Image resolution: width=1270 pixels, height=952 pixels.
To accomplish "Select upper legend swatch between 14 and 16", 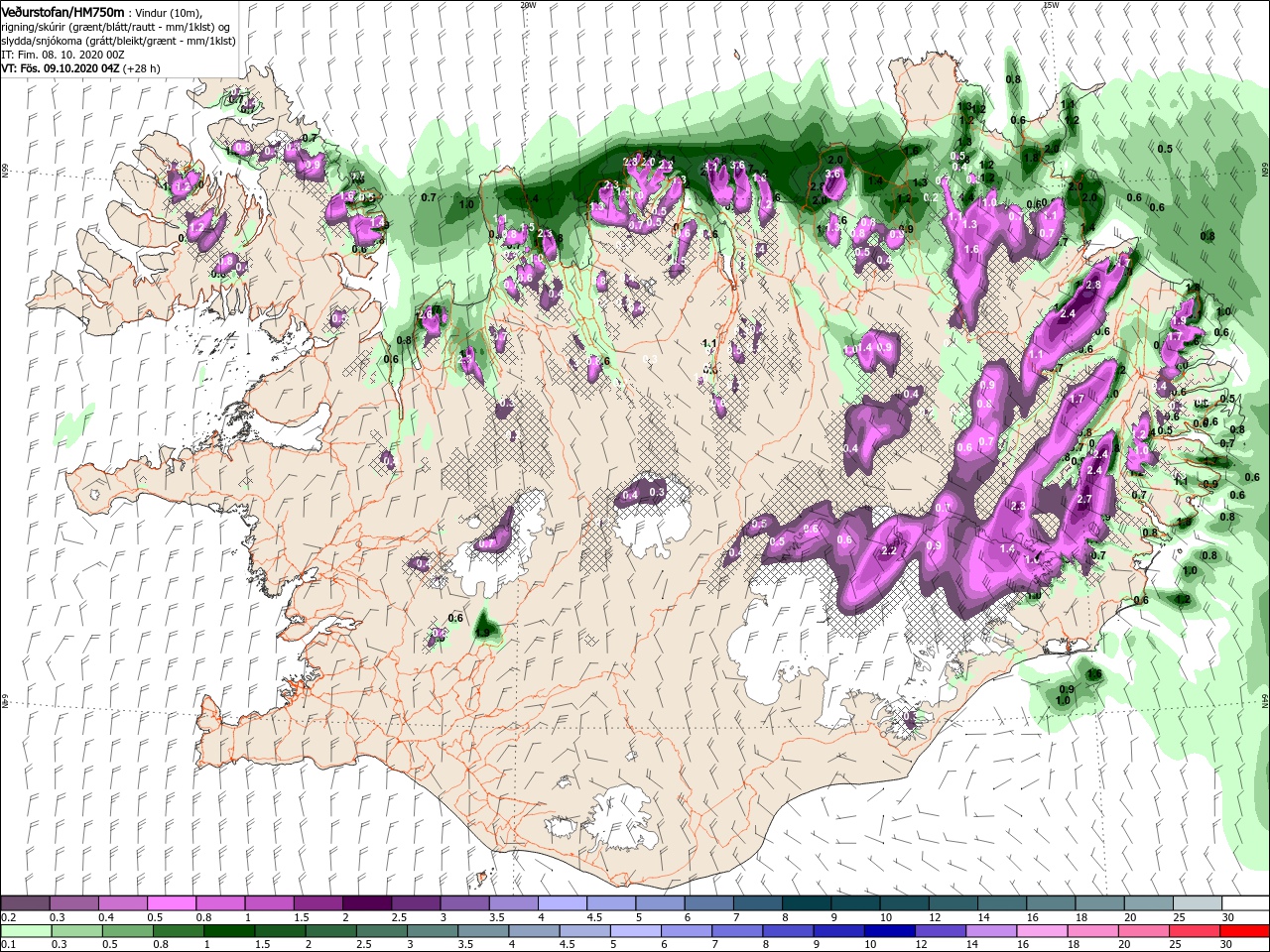I will (1001, 903).
